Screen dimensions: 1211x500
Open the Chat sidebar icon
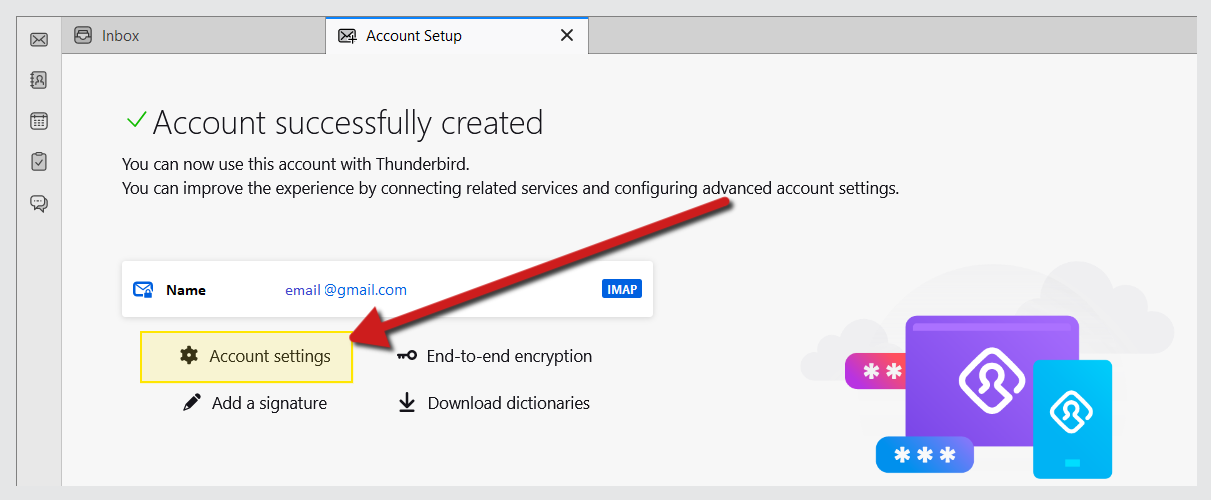coord(39,203)
